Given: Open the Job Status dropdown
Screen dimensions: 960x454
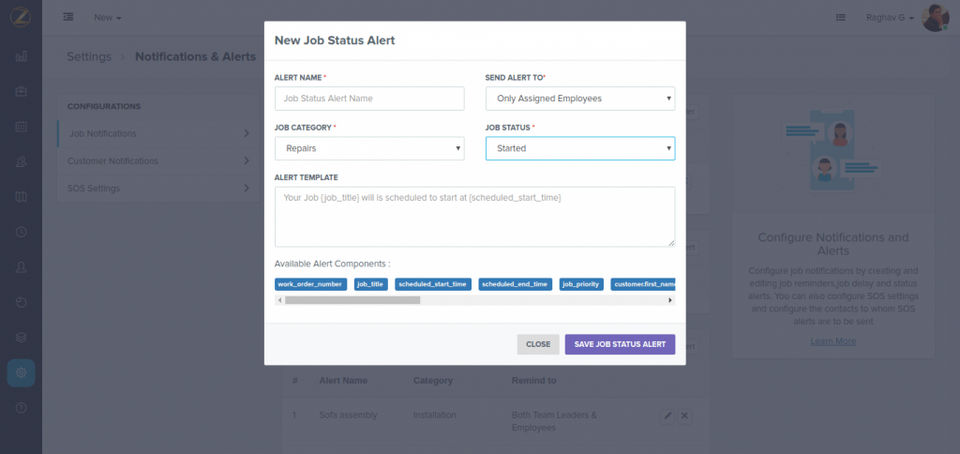Looking at the screenshot, I should click(x=580, y=148).
